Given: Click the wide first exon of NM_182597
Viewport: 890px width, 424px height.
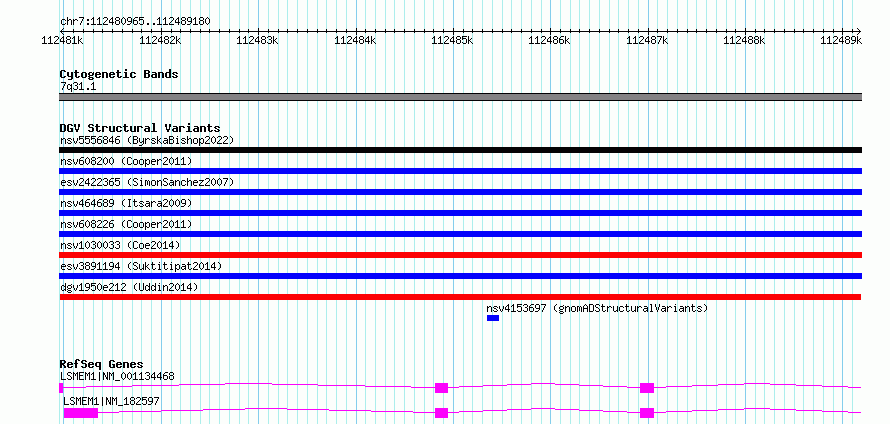Looking at the screenshot, I should (x=81, y=413).
